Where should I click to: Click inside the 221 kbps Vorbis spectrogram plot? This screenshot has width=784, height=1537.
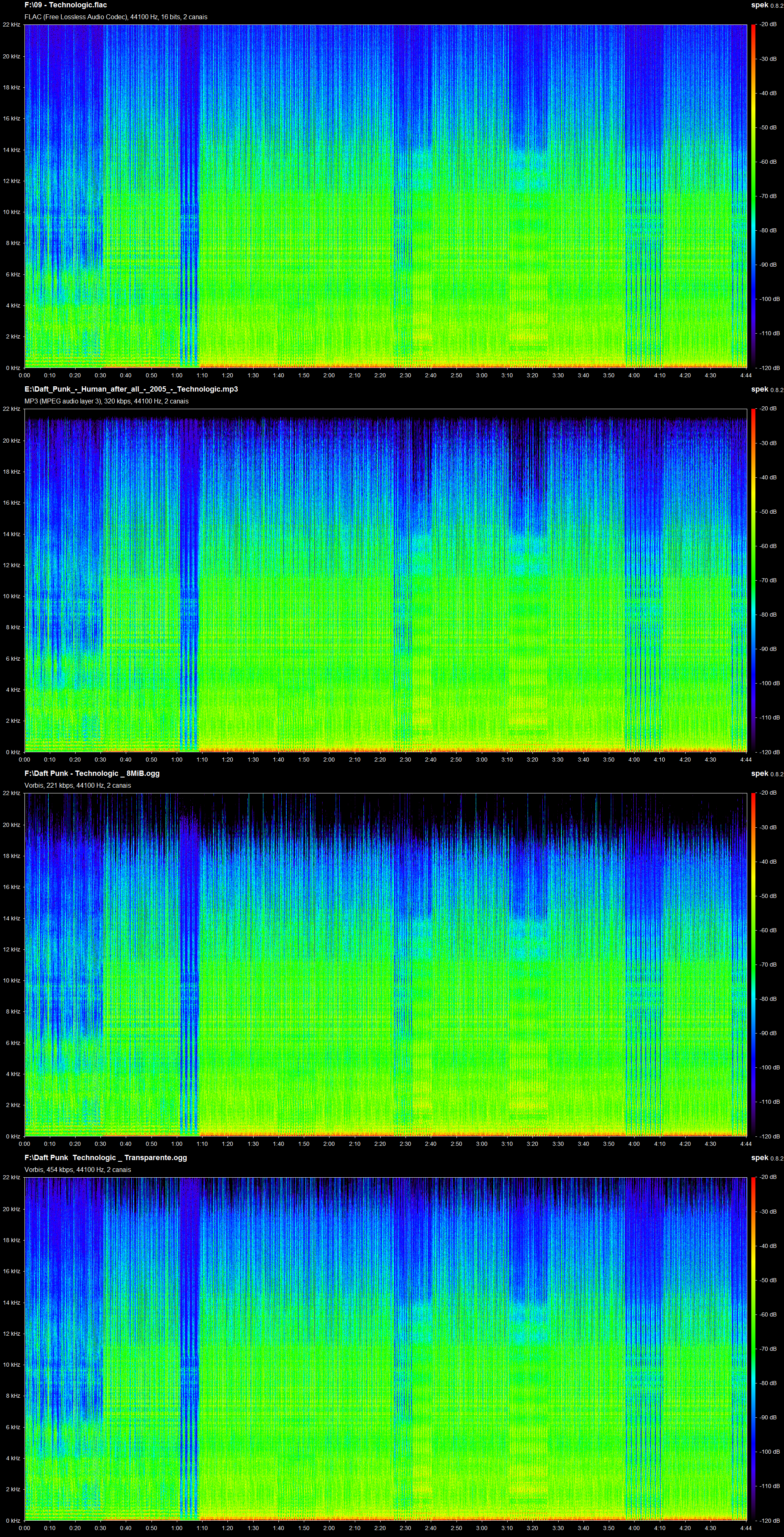coord(385,965)
